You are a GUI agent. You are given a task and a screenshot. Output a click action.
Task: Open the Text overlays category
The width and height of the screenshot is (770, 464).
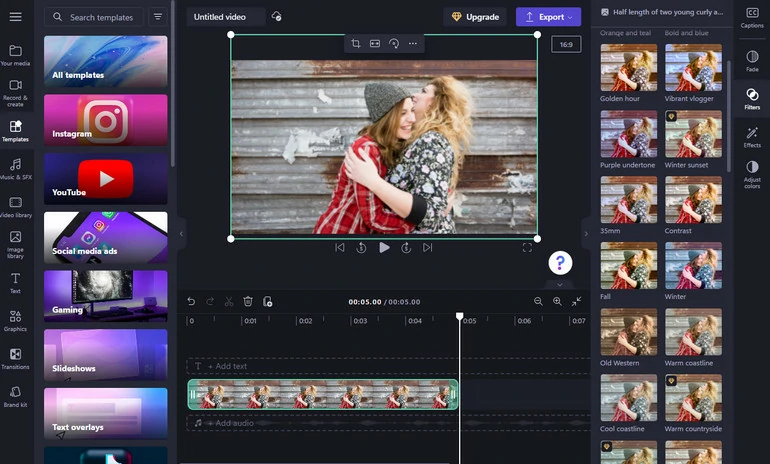tap(106, 413)
